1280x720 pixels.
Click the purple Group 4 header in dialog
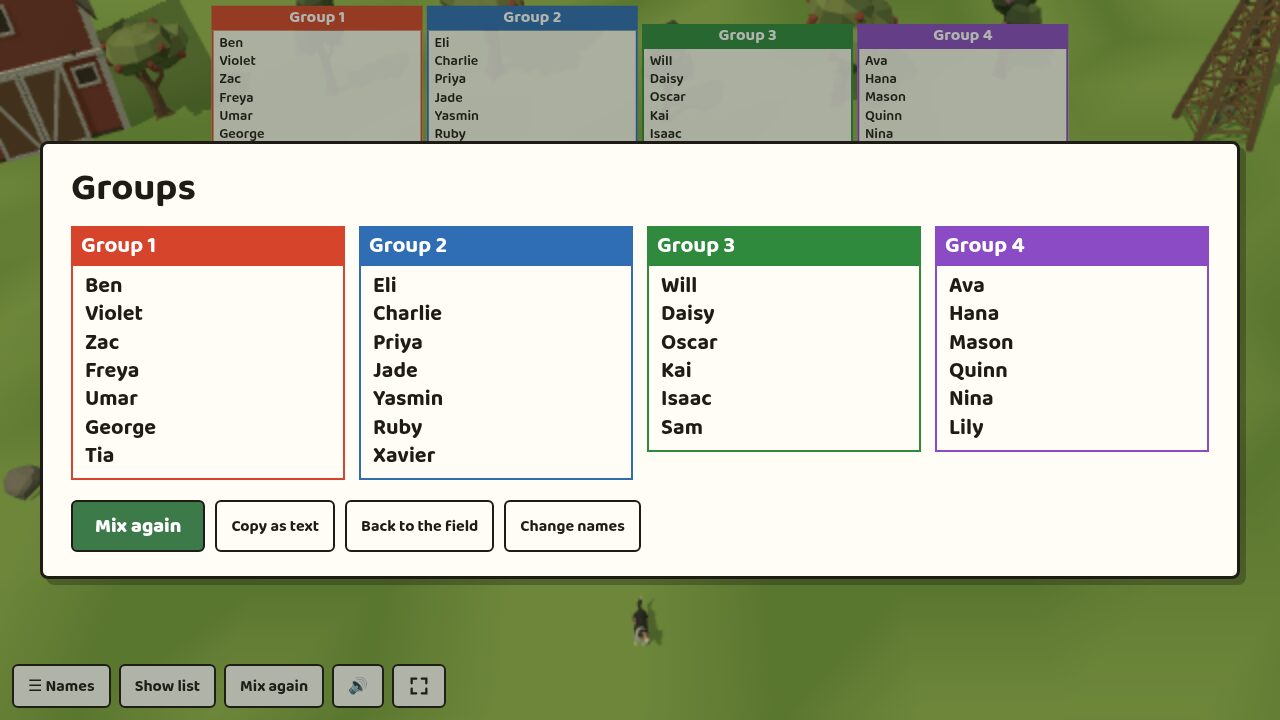click(x=1072, y=246)
